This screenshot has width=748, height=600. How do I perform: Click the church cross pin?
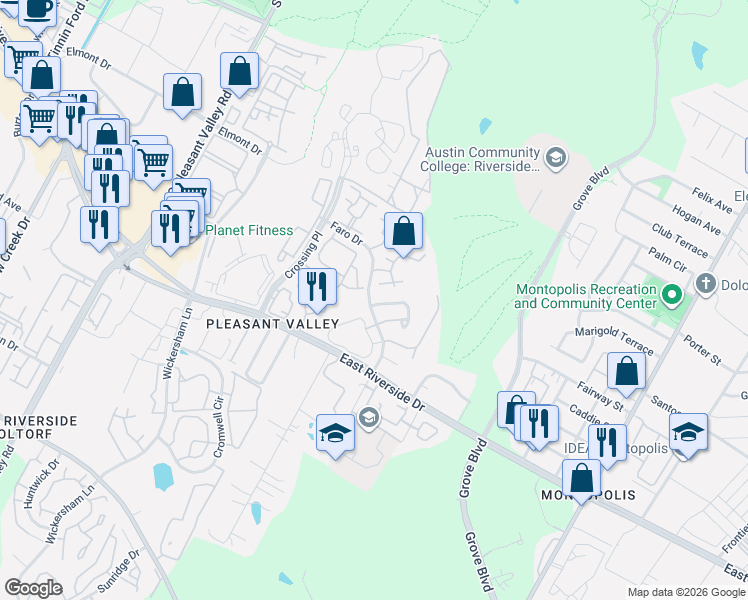(706, 284)
